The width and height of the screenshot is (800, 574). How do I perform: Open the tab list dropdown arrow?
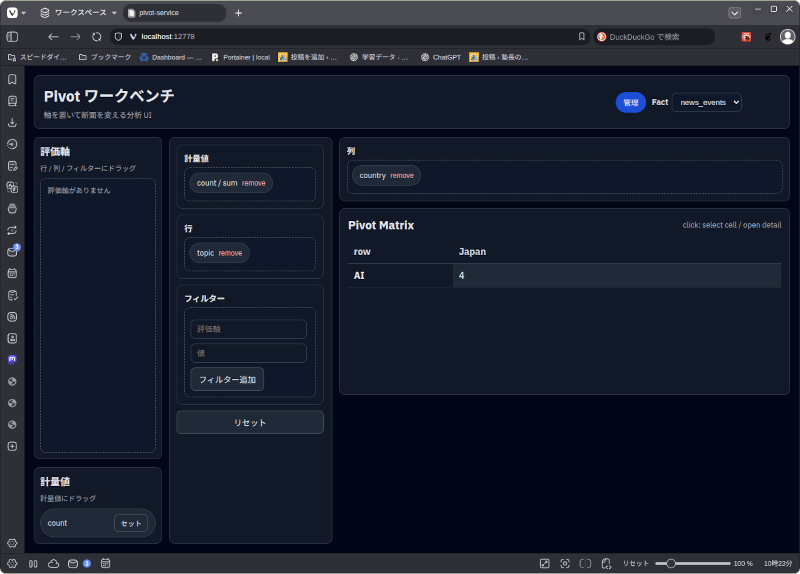[x=735, y=13]
